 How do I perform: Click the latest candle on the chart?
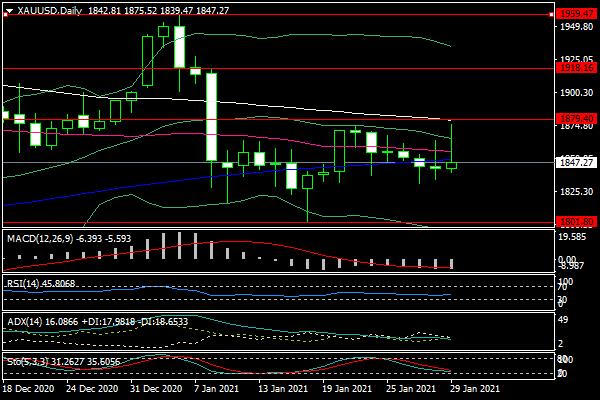point(452,164)
